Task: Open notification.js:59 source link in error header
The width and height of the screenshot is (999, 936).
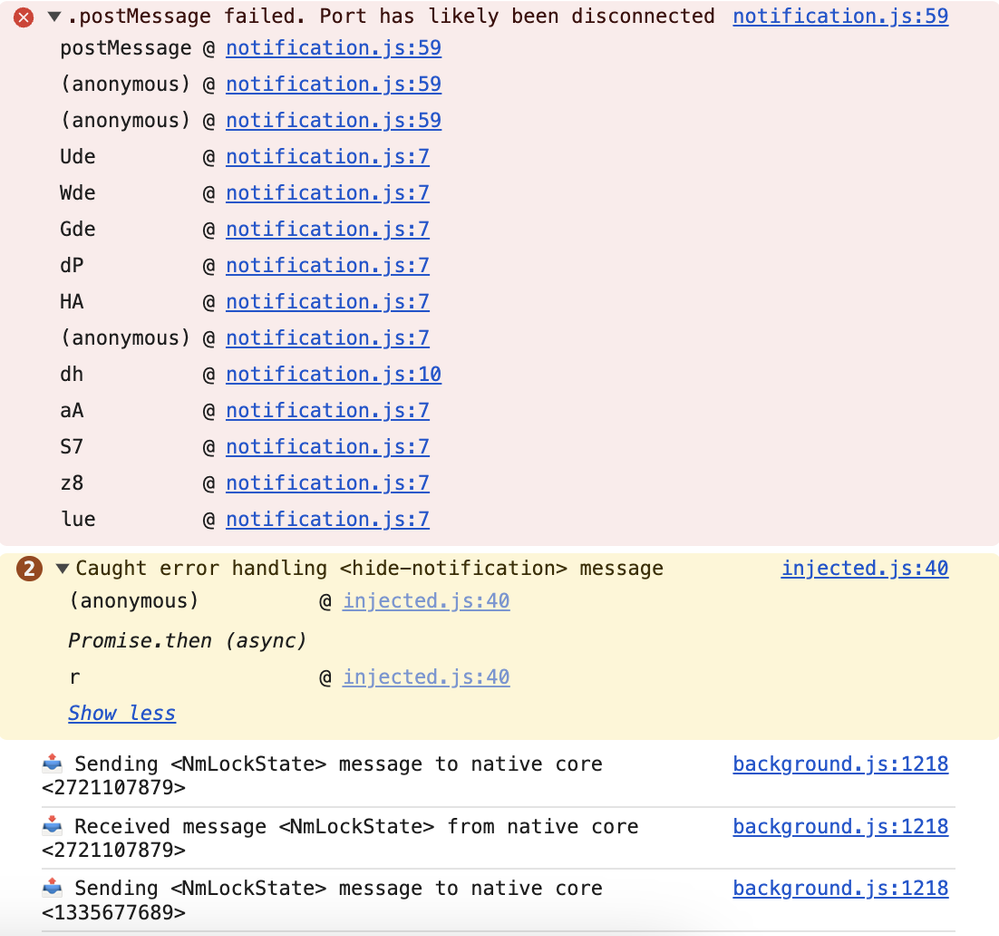Action: (x=840, y=16)
